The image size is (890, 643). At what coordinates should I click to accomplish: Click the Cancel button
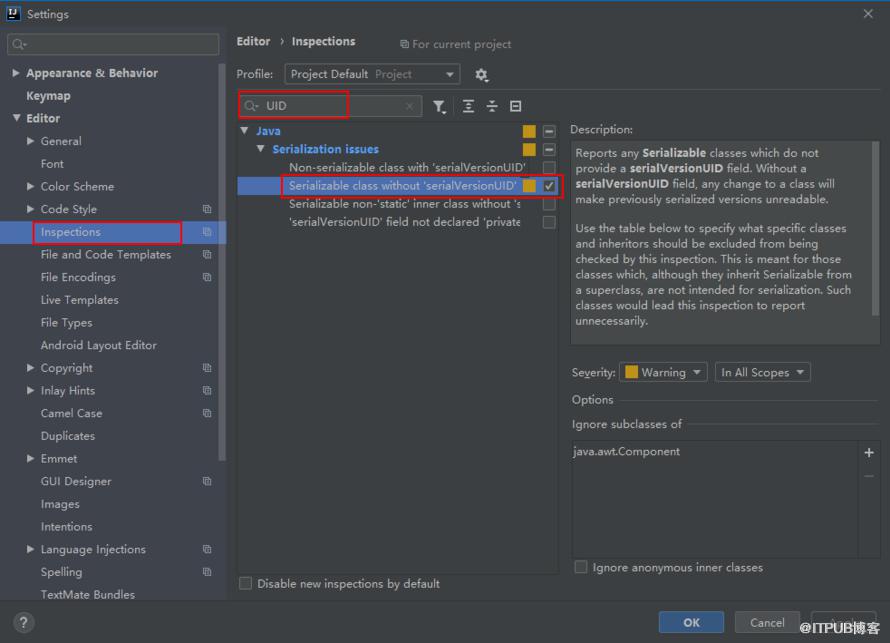click(x=767, y=623)
